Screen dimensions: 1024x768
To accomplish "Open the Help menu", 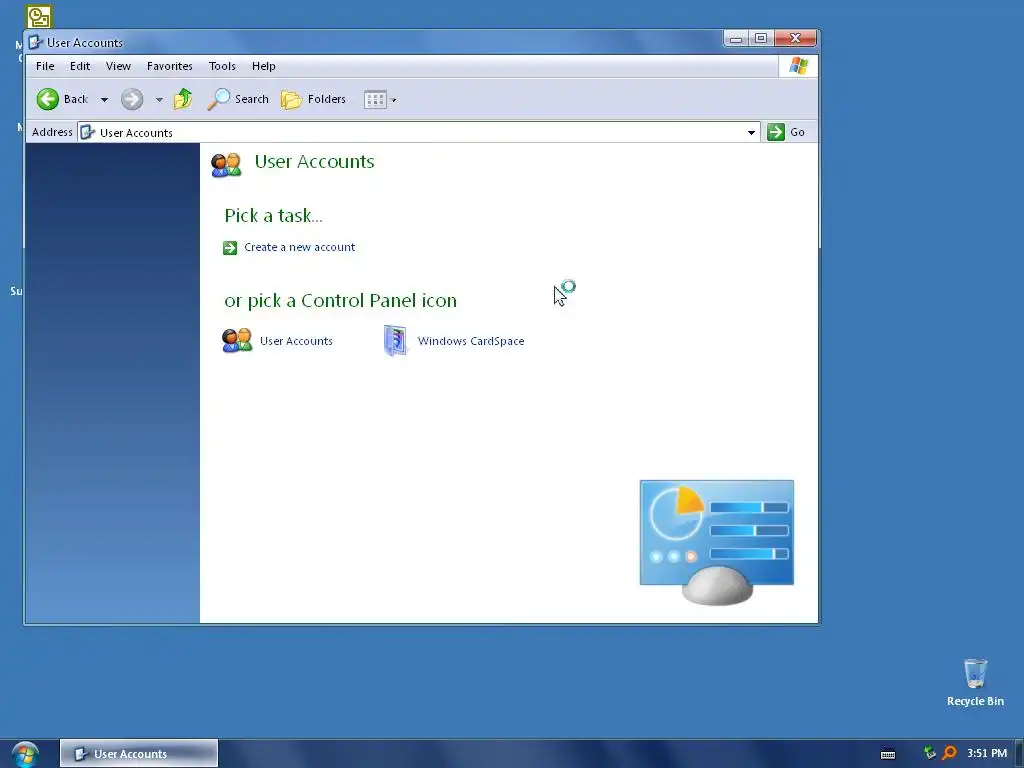I will click(x=264, y=66).
